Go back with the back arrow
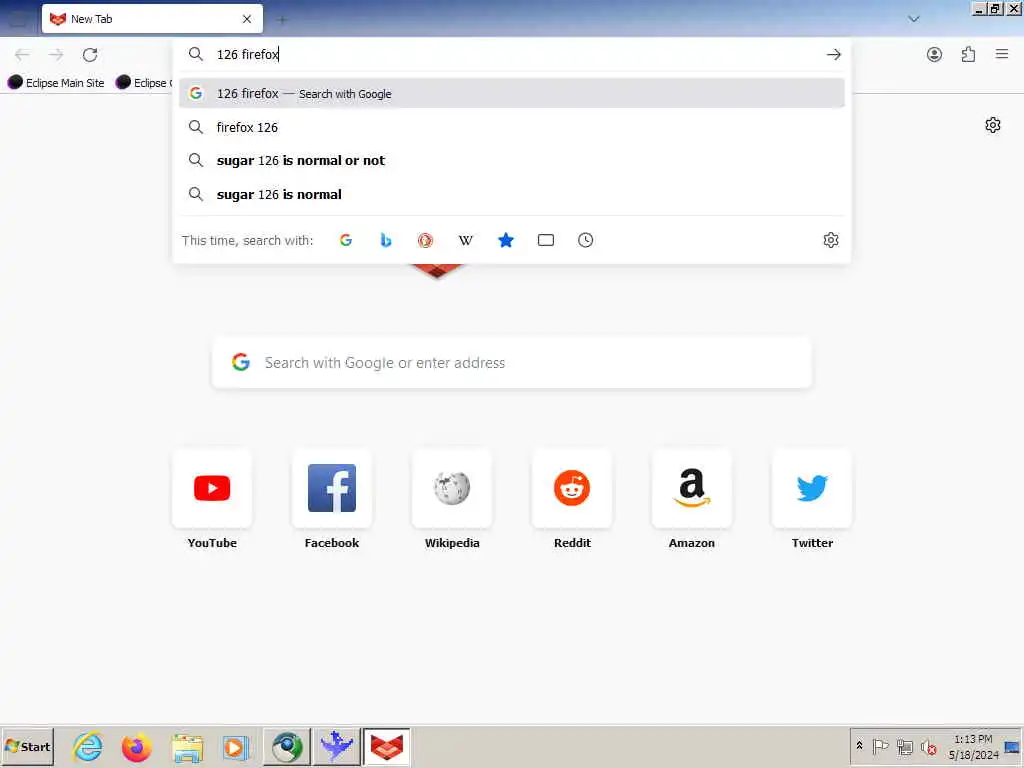This screenshot has height=768, width=1024. tap(22, 55)
